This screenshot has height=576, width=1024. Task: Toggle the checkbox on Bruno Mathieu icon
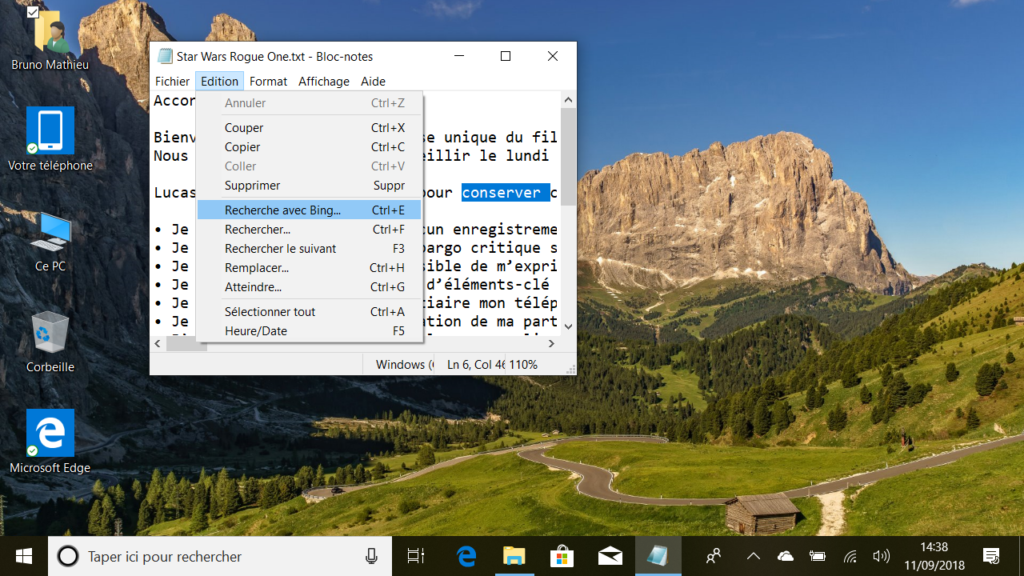tap(33, 12)
